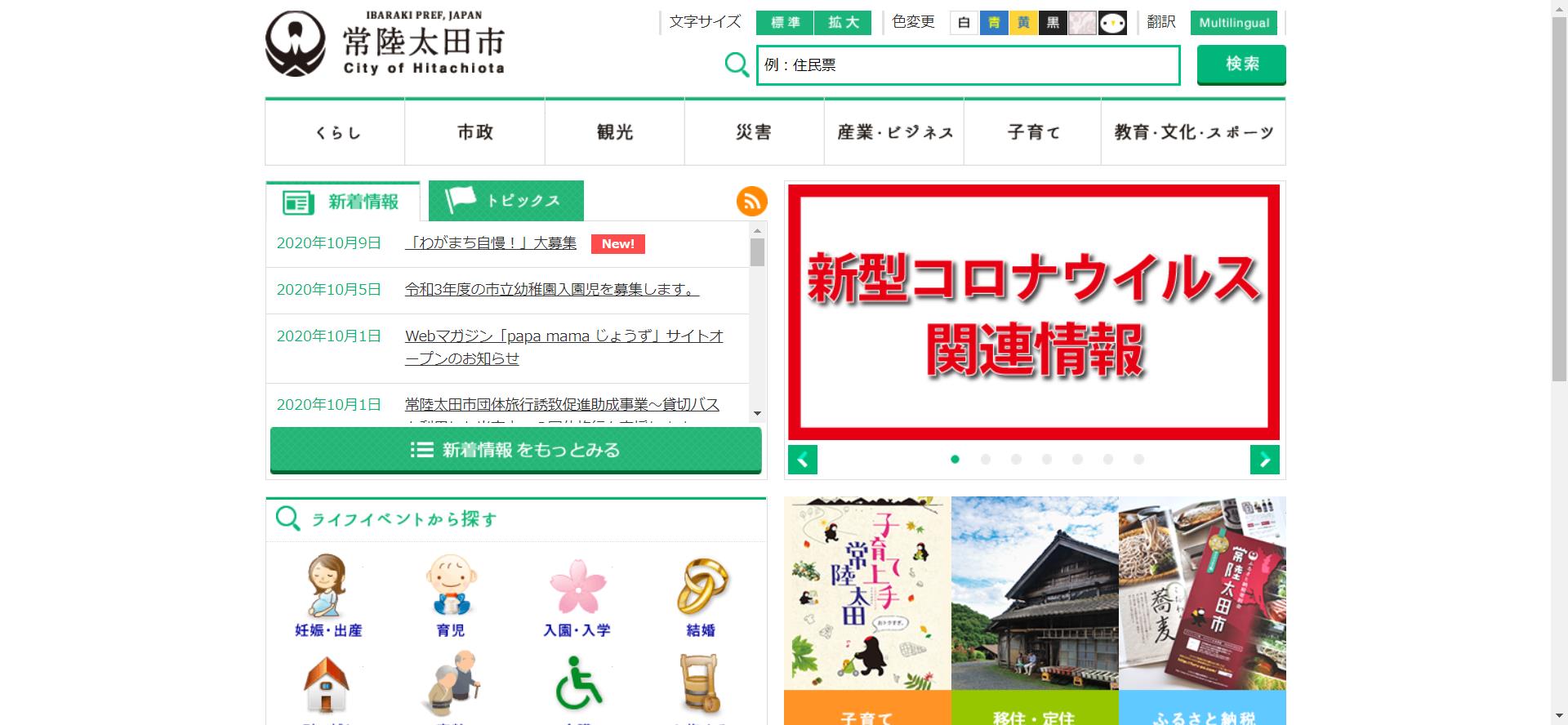Select the fourth carousel dot indicator
This screenshot has height=725, width=1568.
coord(1047,460)
